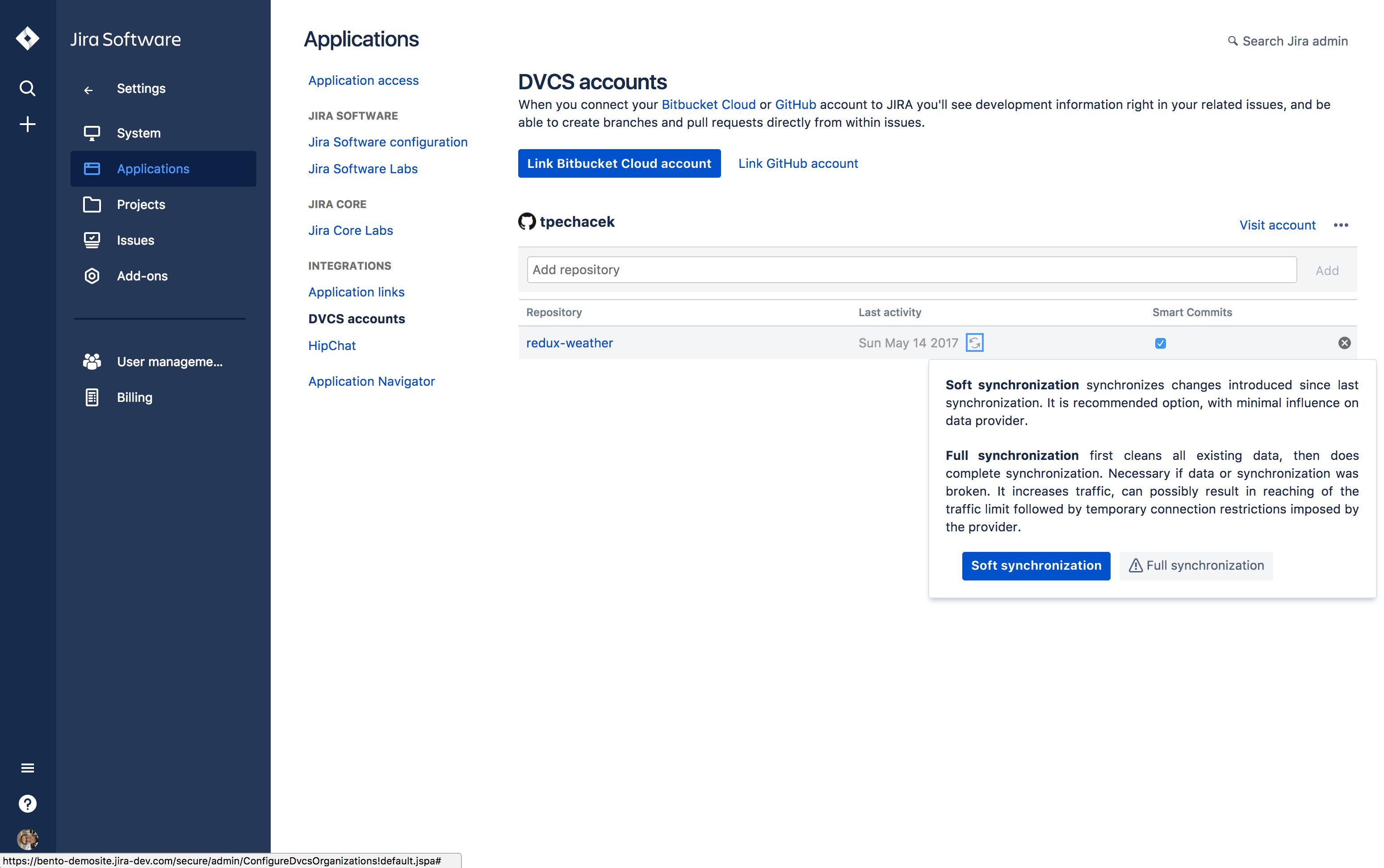This screenshot has height=868, width=1384.
Task: Remove redux-weather with the X icon
Action: (x=1345, y=343)
